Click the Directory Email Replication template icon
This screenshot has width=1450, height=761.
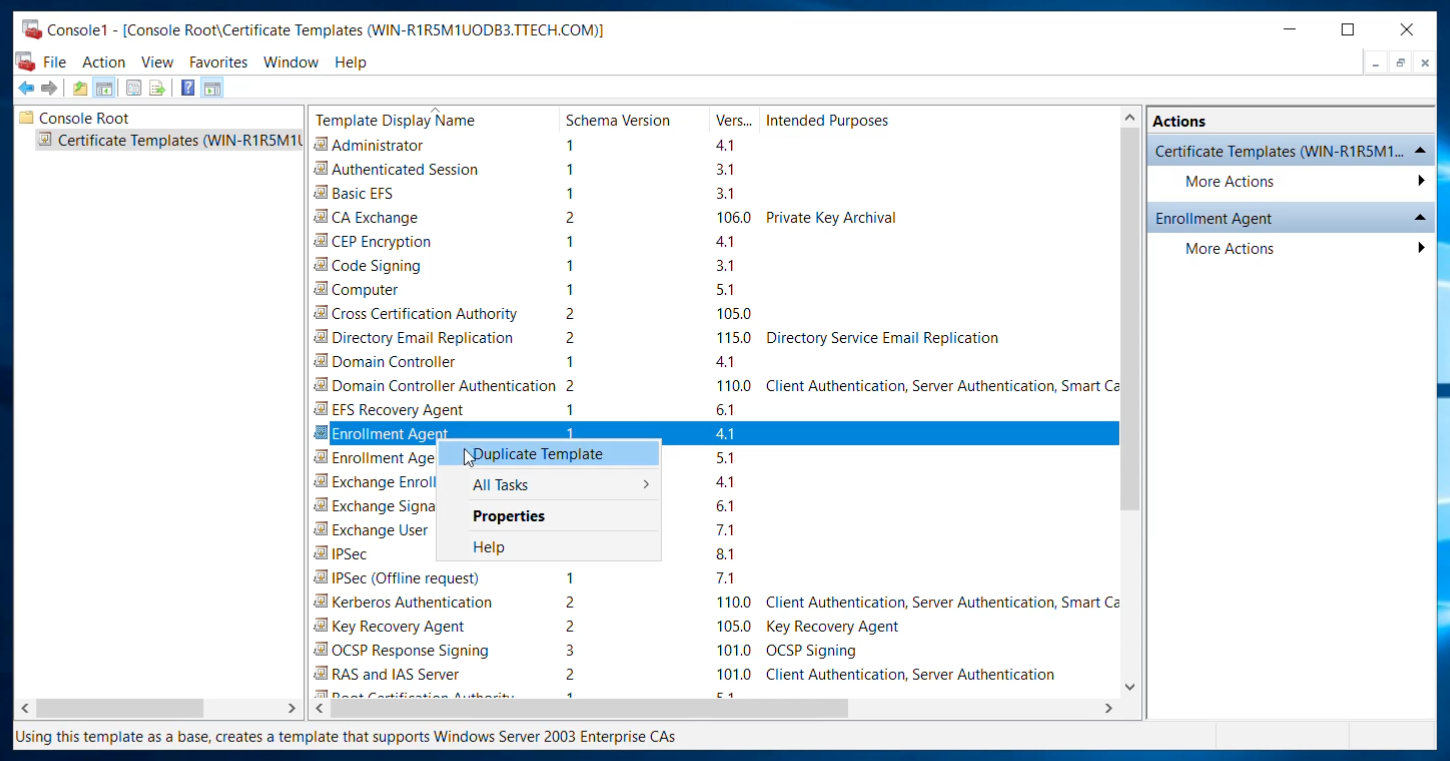coord(321,336)
